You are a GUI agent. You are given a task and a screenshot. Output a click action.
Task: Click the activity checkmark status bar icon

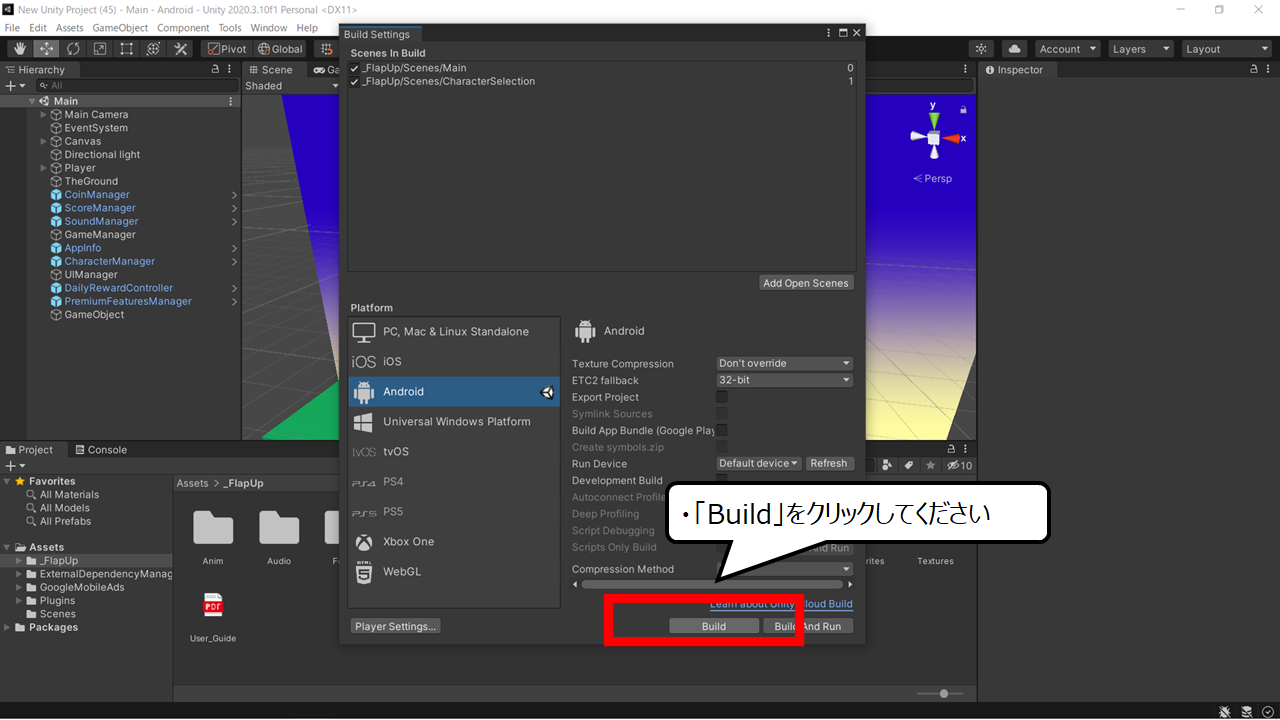click(1268, 711)
